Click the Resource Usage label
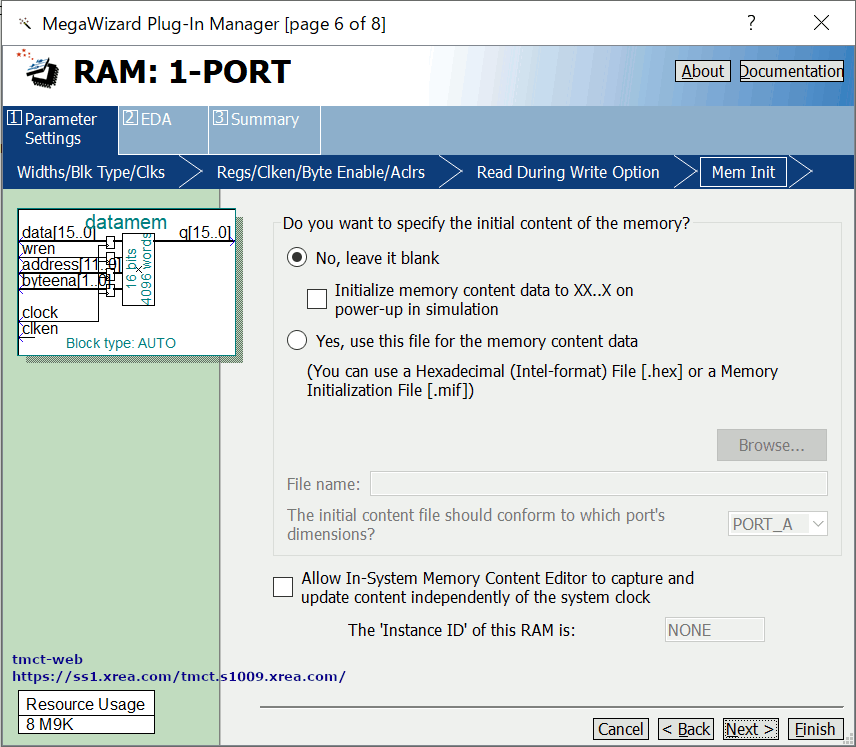The height and width of the screenshot is (747, 856). click(x=86, y=704)
